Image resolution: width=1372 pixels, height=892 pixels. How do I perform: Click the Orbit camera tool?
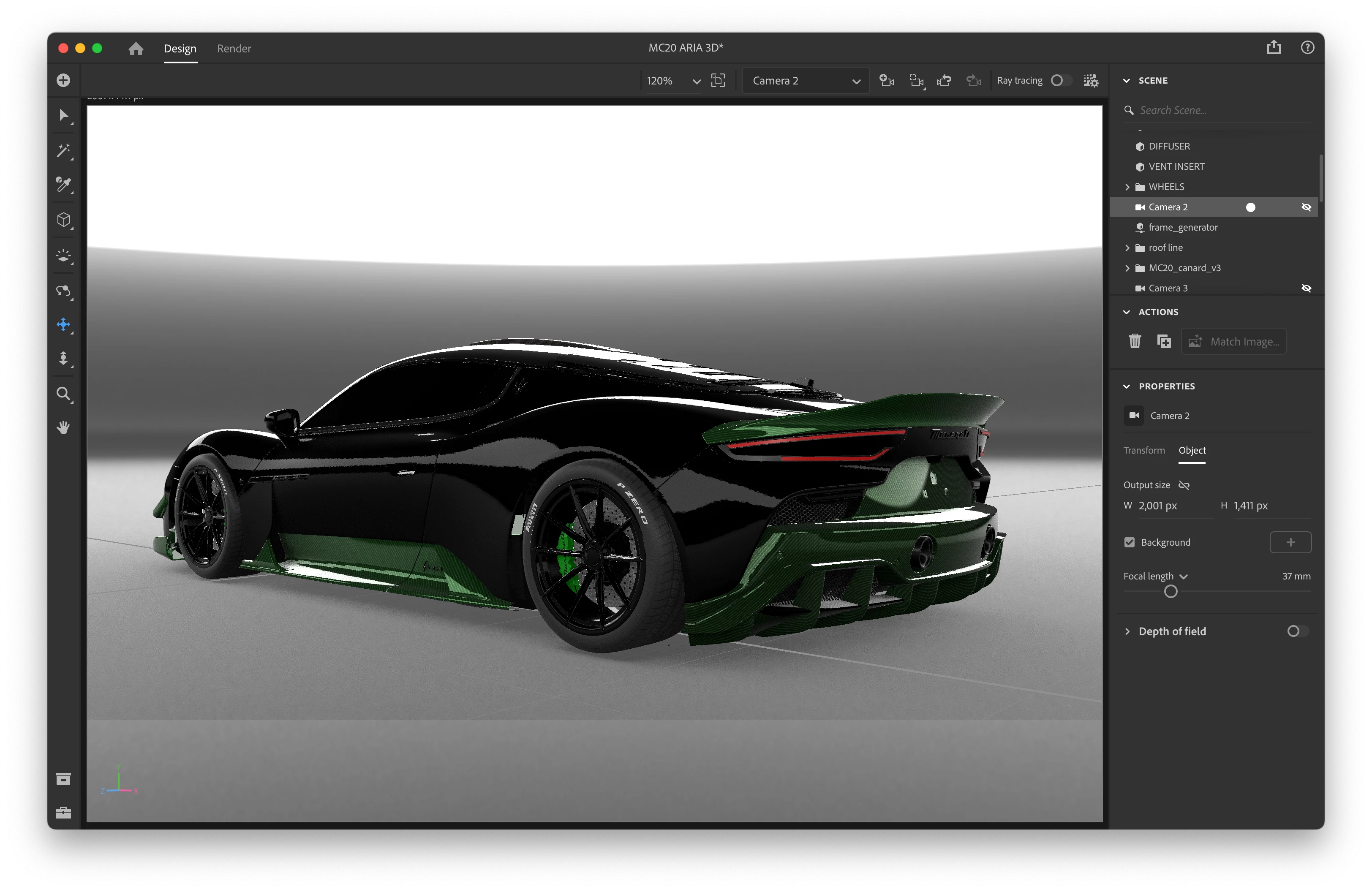(63, 291)
